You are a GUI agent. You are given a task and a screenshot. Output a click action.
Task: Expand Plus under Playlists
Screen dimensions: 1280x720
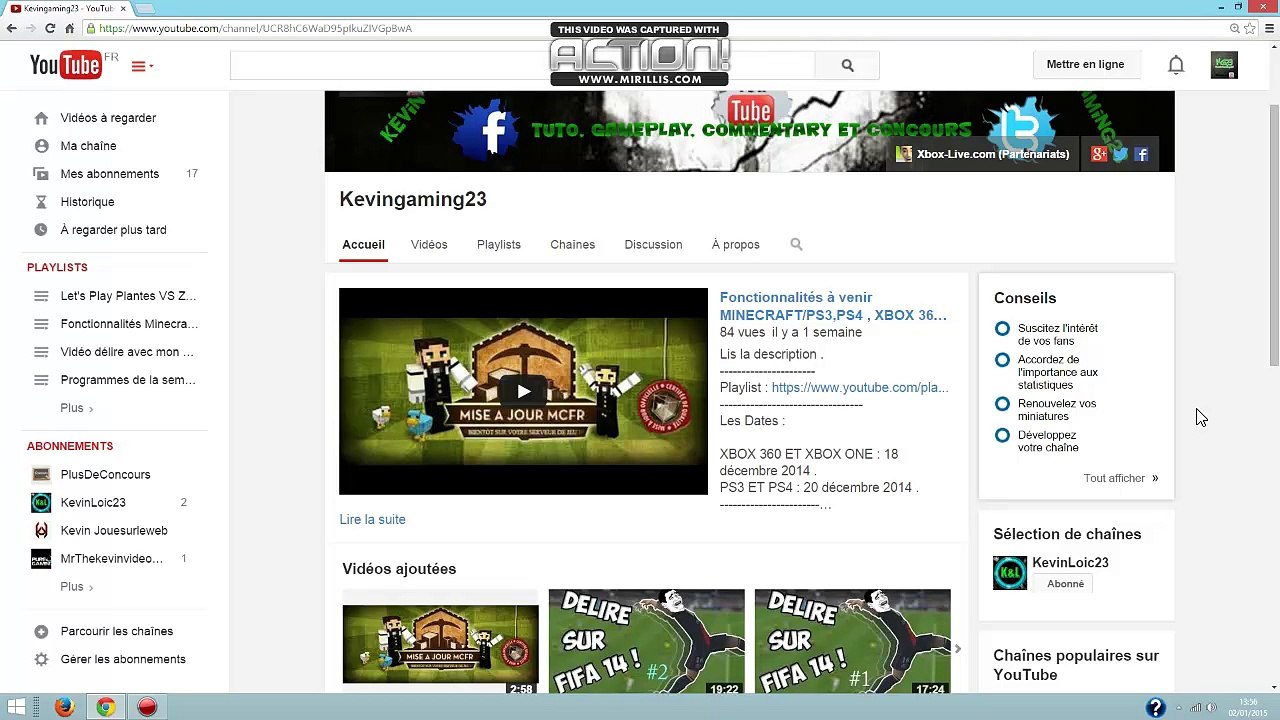click(76, 408)
